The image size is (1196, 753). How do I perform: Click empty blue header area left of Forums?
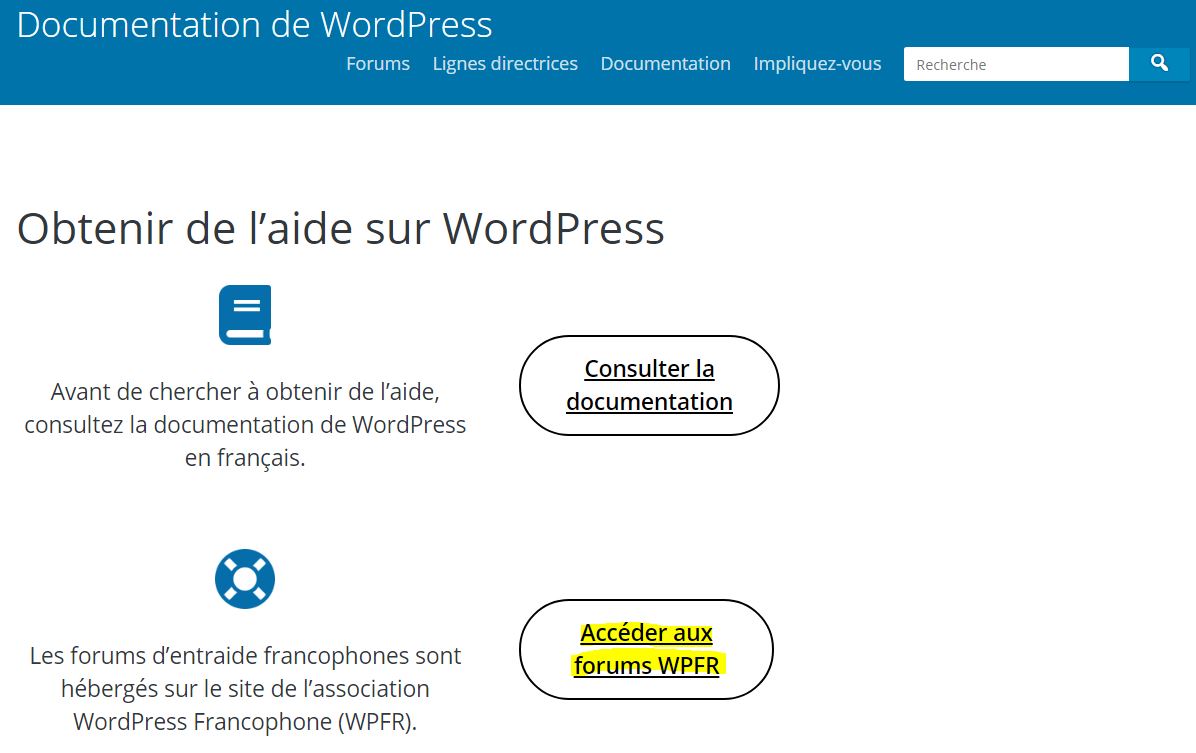pyautogui.click(x=170, y=70)
